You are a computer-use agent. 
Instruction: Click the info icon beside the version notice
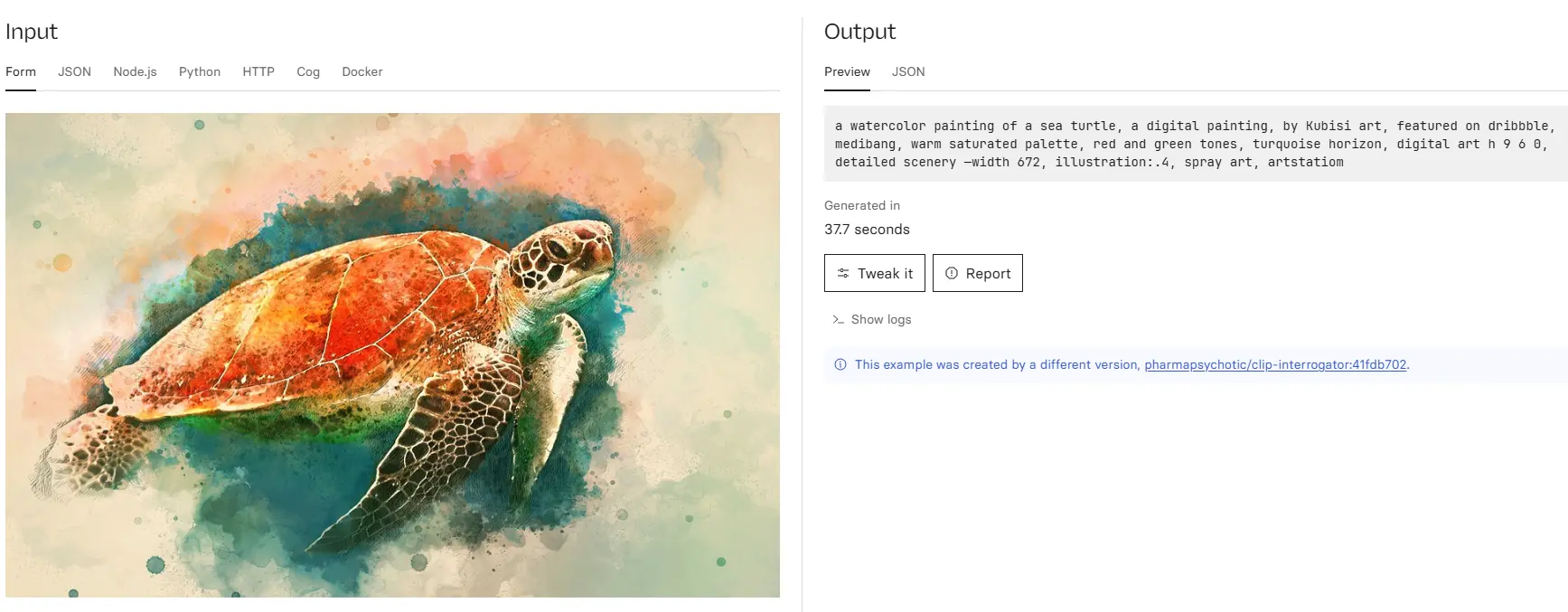coord(840,364)
